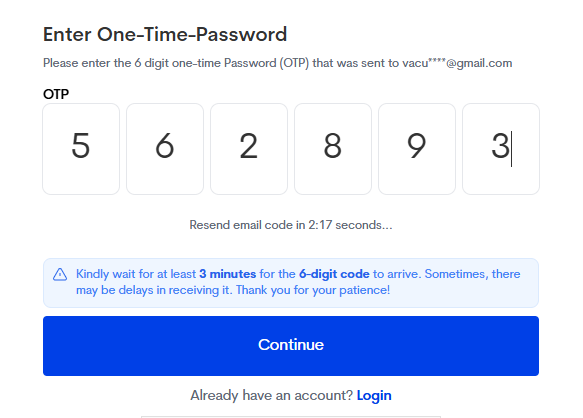The image size is (583, 418).
Task: Select the second OTP box containing 6
Action: click(x=165, y=149)
